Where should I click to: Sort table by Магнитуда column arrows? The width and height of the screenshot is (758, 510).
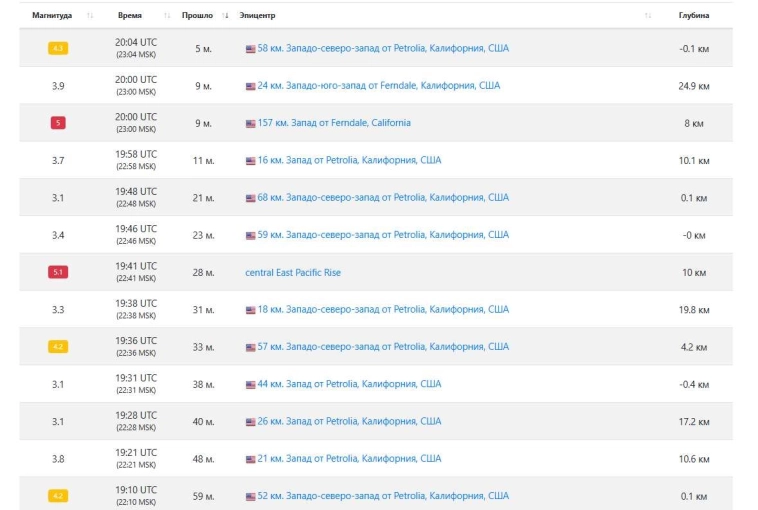[x=90, y=16]
